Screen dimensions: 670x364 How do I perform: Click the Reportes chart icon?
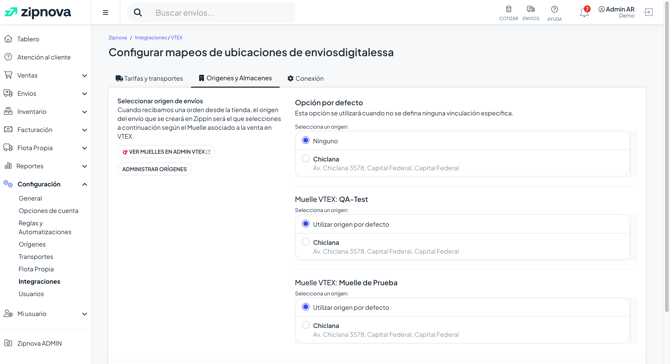[x=8, y=165]
